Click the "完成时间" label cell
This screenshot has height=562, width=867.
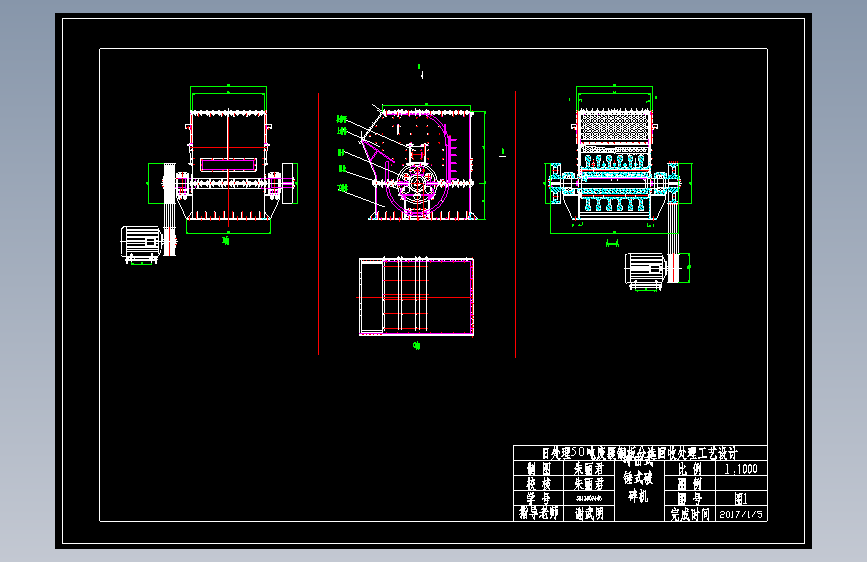[690, 514]
